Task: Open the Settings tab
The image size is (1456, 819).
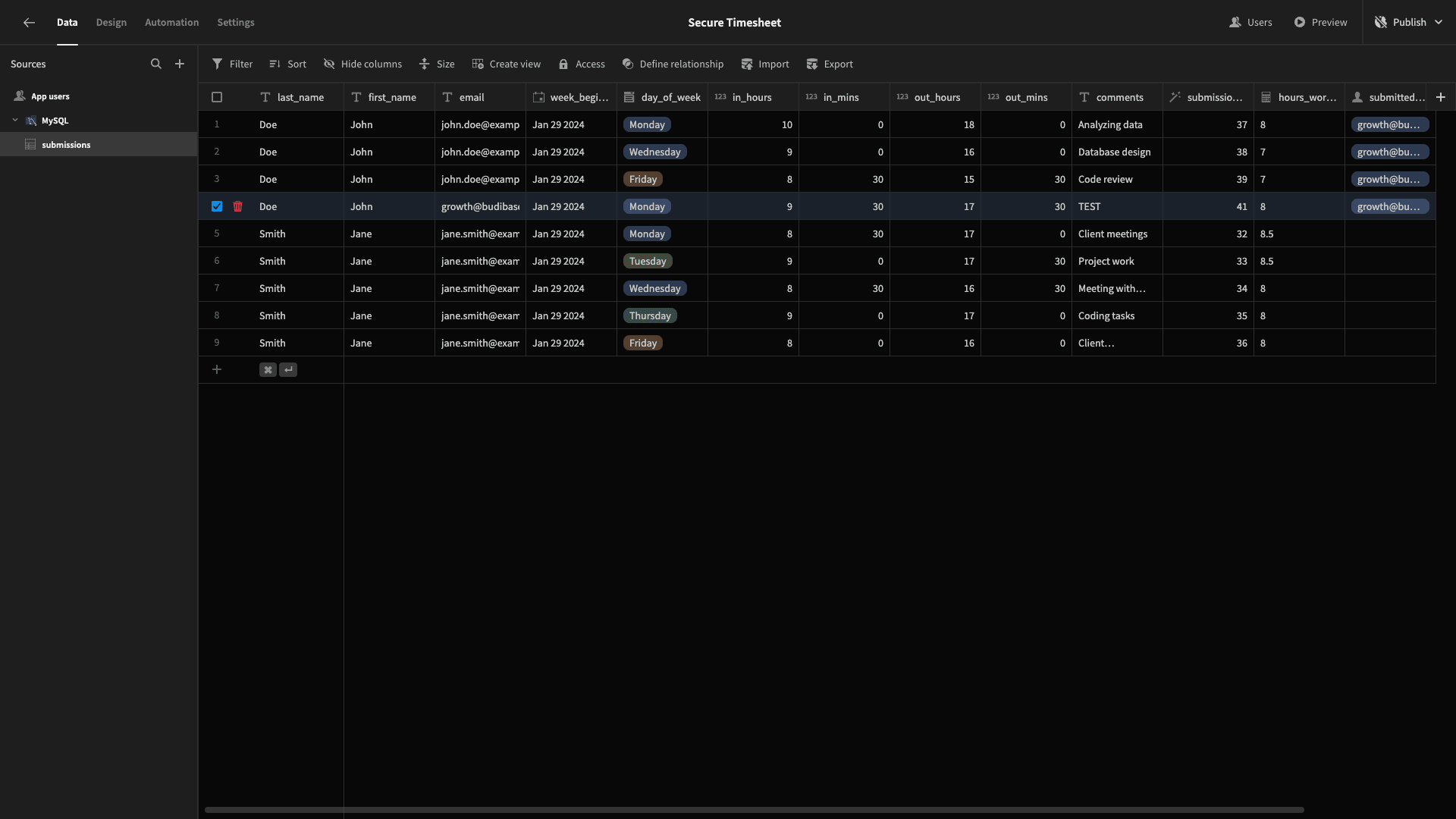Action: coord(236,23)
